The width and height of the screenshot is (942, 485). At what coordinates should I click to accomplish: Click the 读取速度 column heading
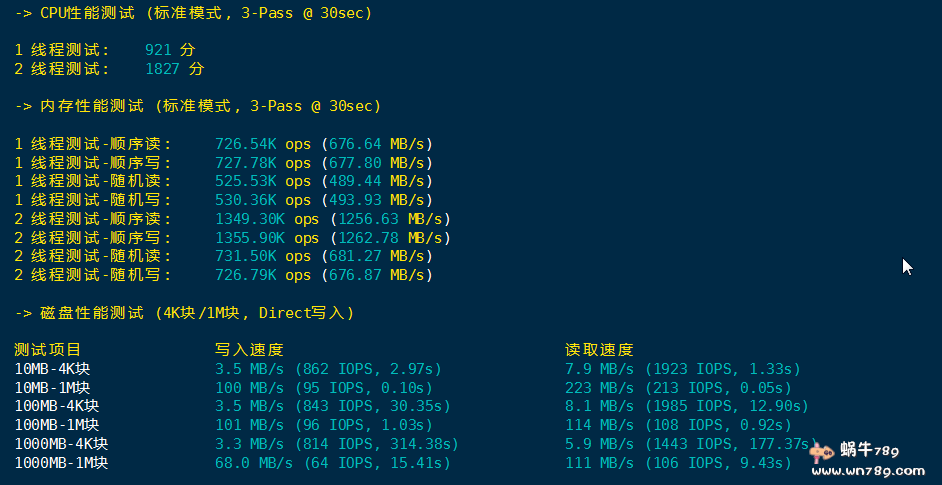coord(599,350)
